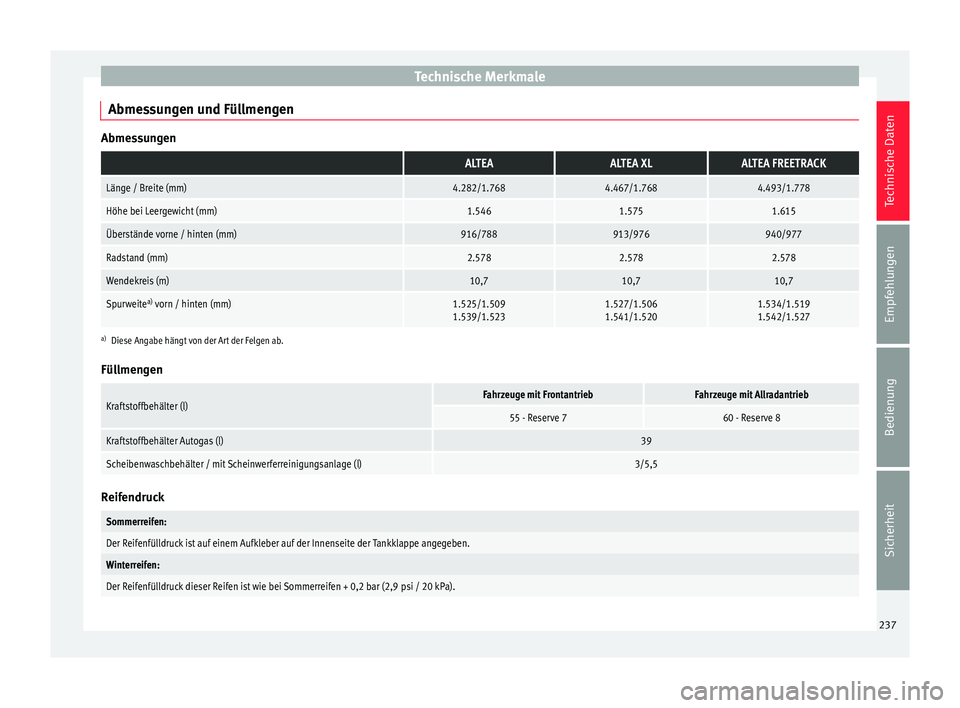Open the Technische Daten side tab
The image size is (960, 708).
pos(892,161)
